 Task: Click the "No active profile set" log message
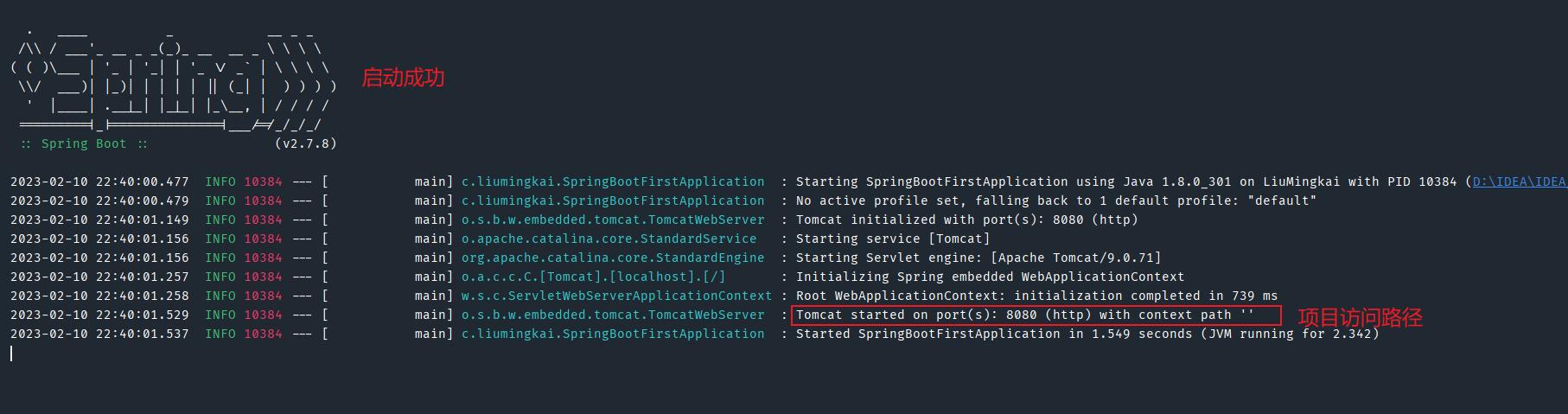click(1055, 201)
